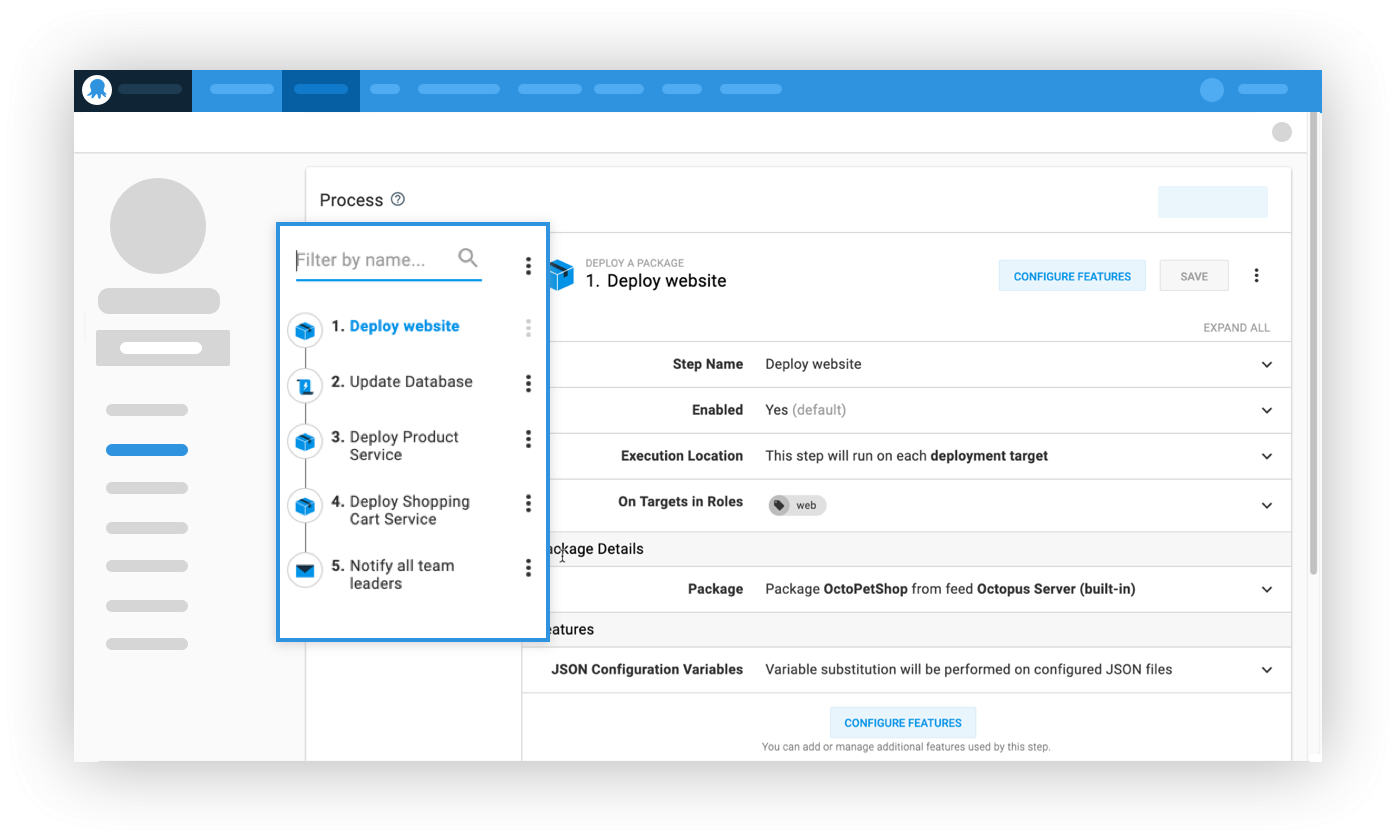The width and height of the screenshot is (1396, 838).
Task: Open the account menu at top right
Action: (1211, 89)
